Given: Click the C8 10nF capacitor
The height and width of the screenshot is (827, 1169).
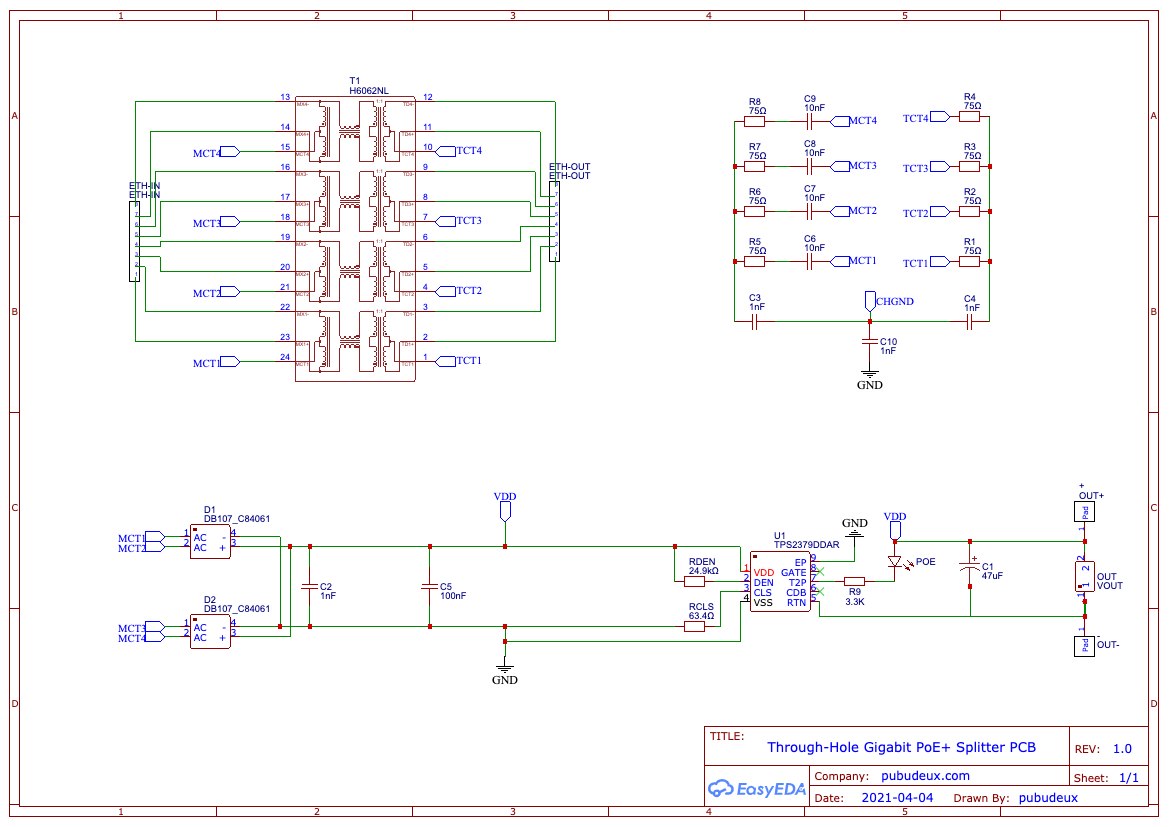Looking at the screenshot, I should (810, 166).
